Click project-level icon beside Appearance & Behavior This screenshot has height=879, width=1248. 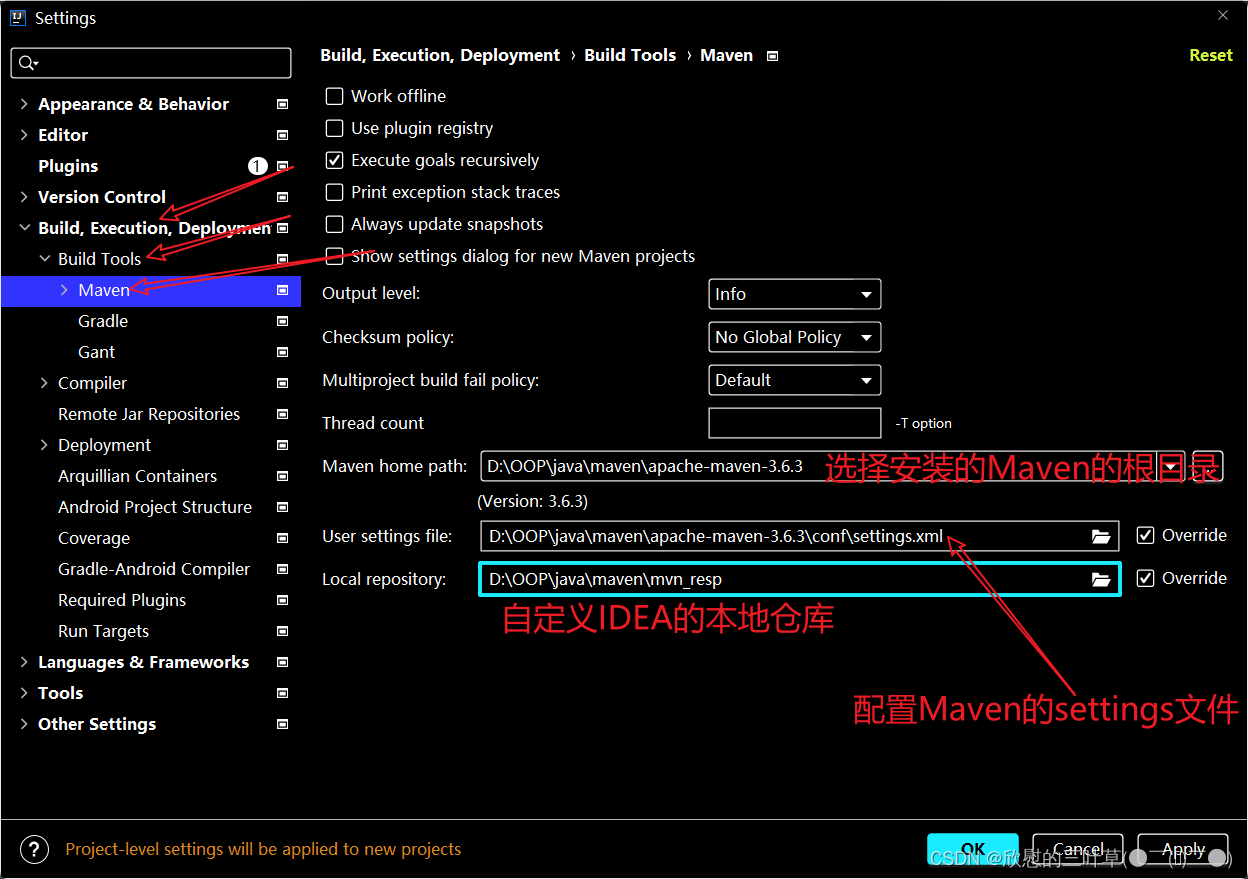[x=283, y=104]
